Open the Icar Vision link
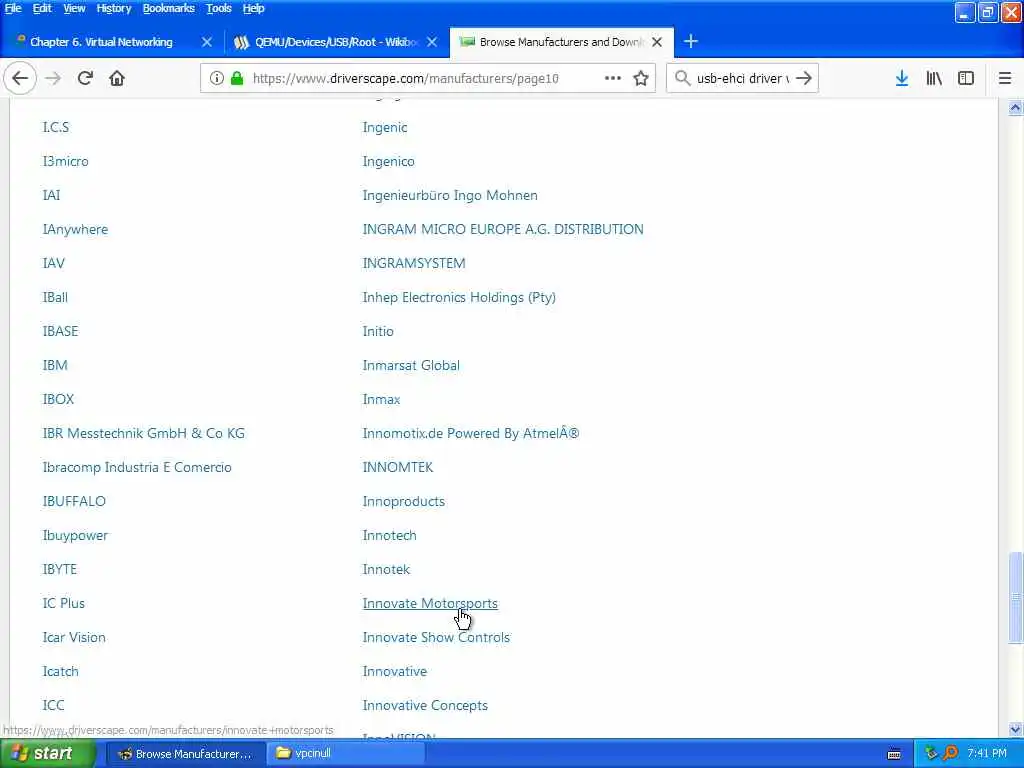 coord(74,637)
